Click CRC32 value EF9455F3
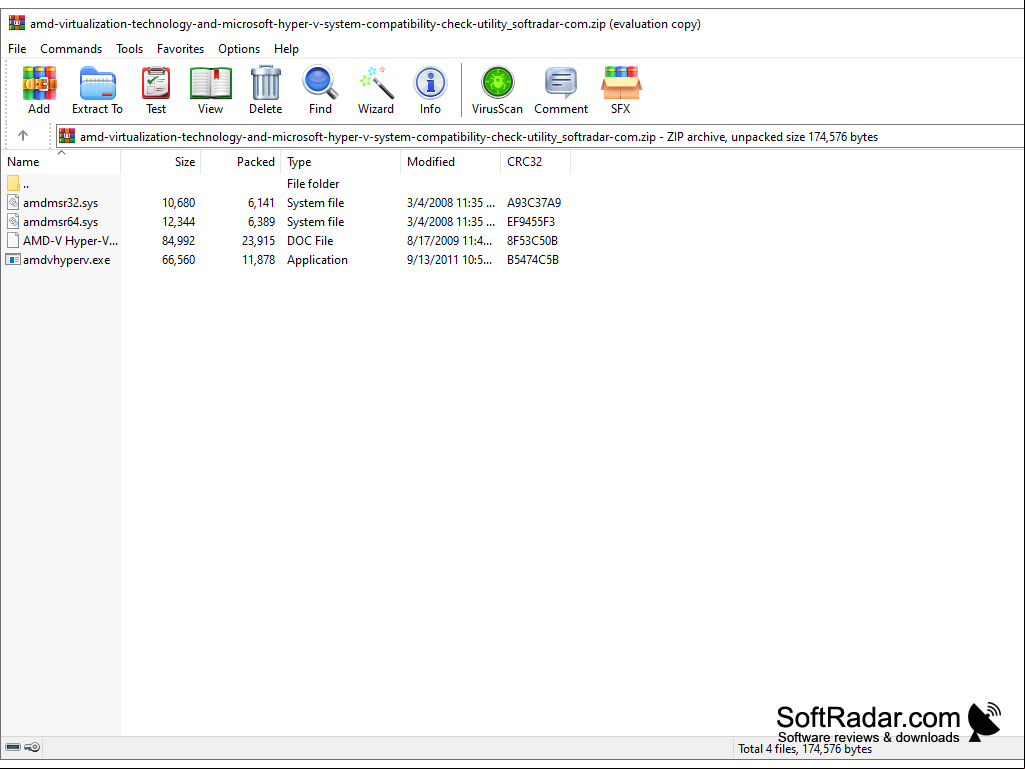This screenshot has width=1025, height=769. click(531, 222)
